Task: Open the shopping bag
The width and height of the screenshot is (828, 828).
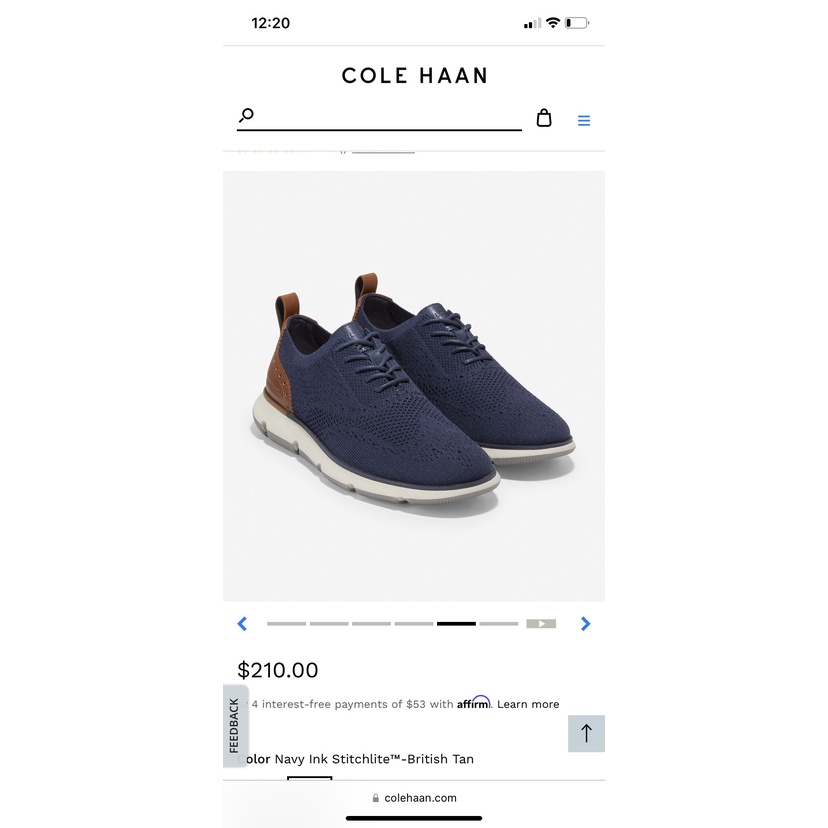Action: 544,118
